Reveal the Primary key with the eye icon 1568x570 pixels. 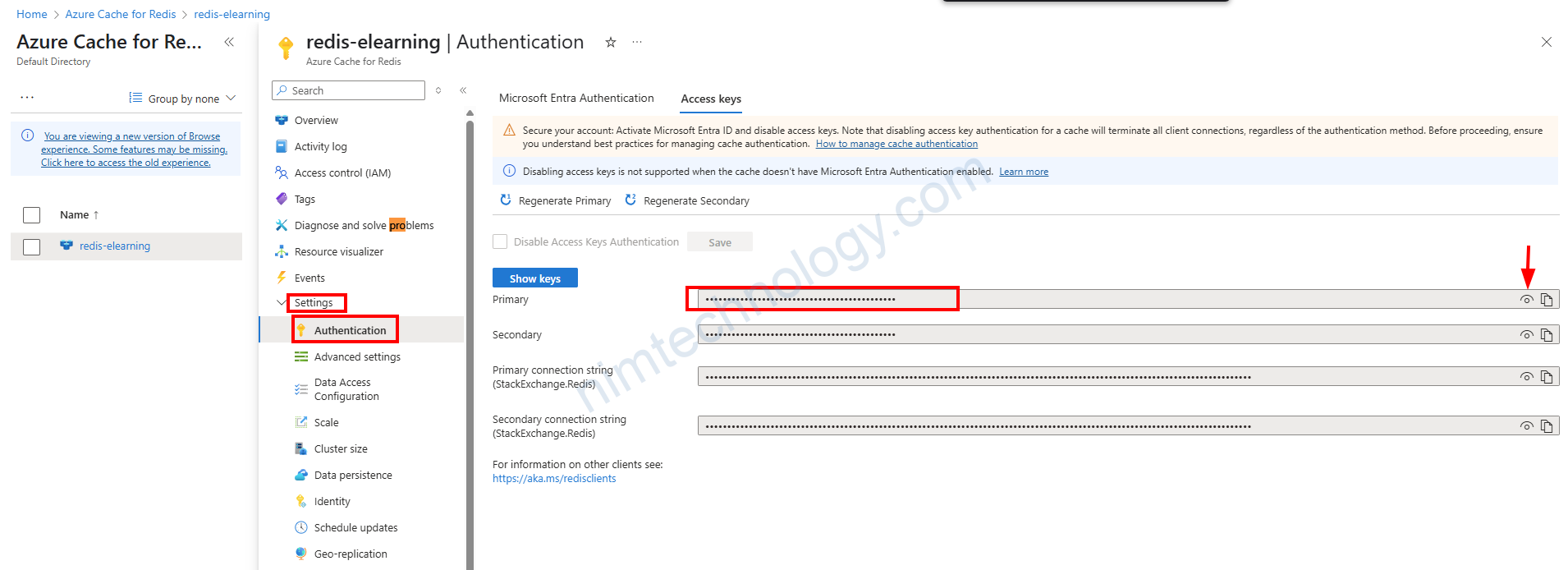click(x=1526, y=300)
